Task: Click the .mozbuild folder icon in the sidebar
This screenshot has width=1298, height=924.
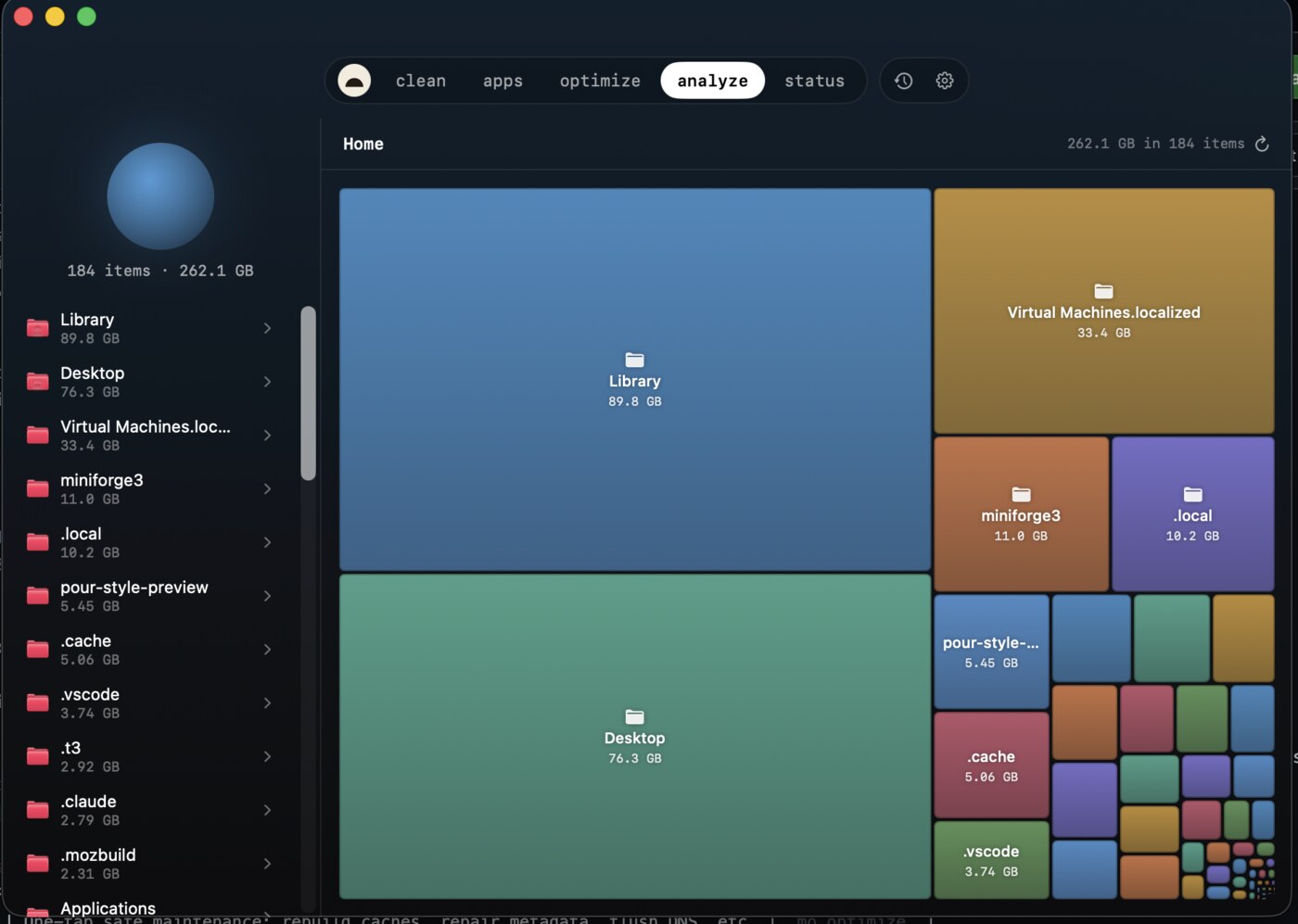Action: click(x=38, y=864)
